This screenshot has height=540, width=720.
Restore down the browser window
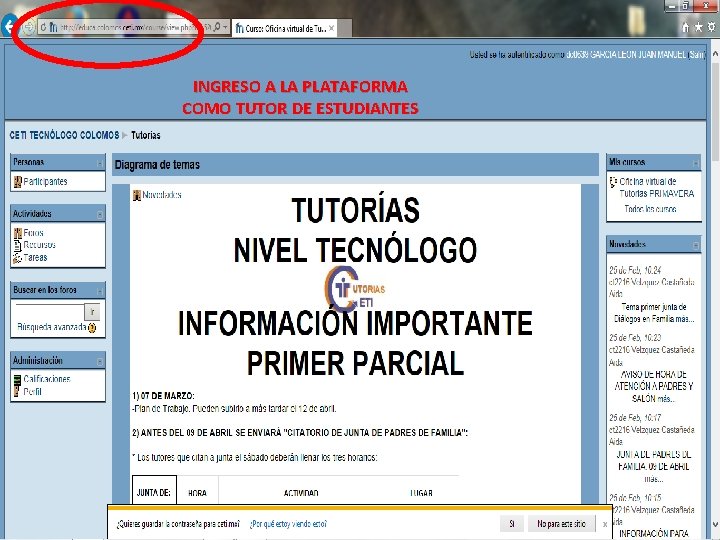tap(686, 6)
